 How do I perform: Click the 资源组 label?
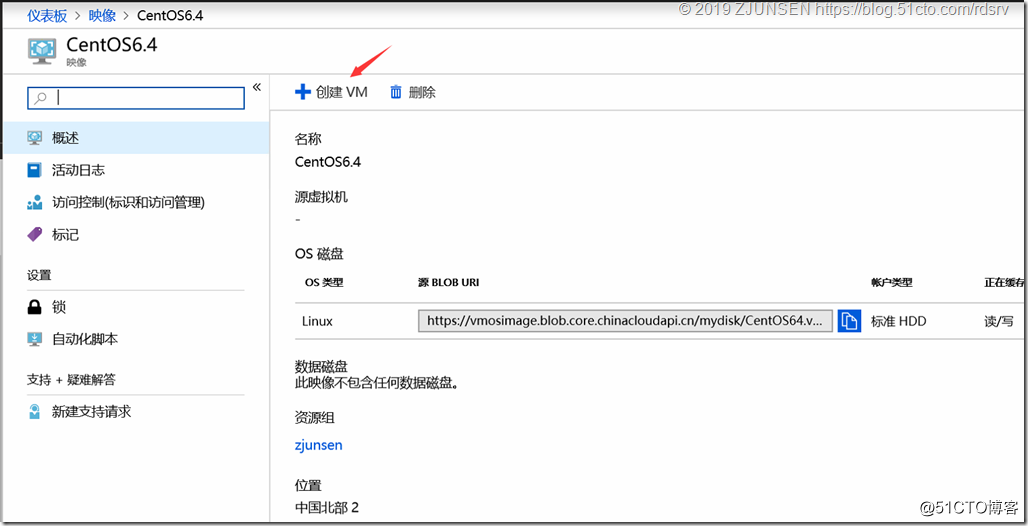click(x=315, y=418)
